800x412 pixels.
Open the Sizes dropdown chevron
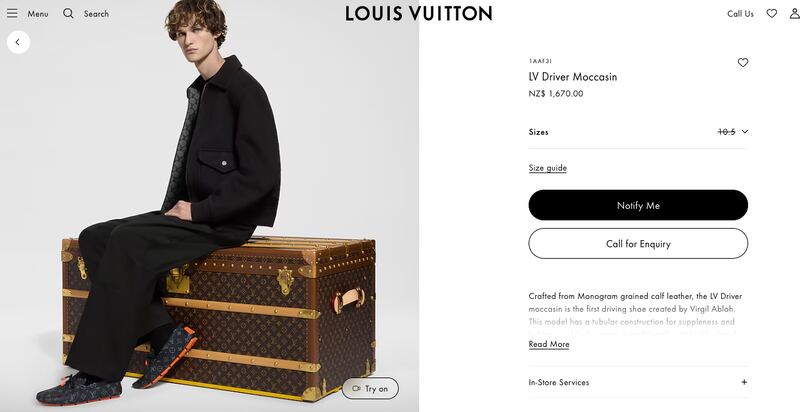click(745, 132)
